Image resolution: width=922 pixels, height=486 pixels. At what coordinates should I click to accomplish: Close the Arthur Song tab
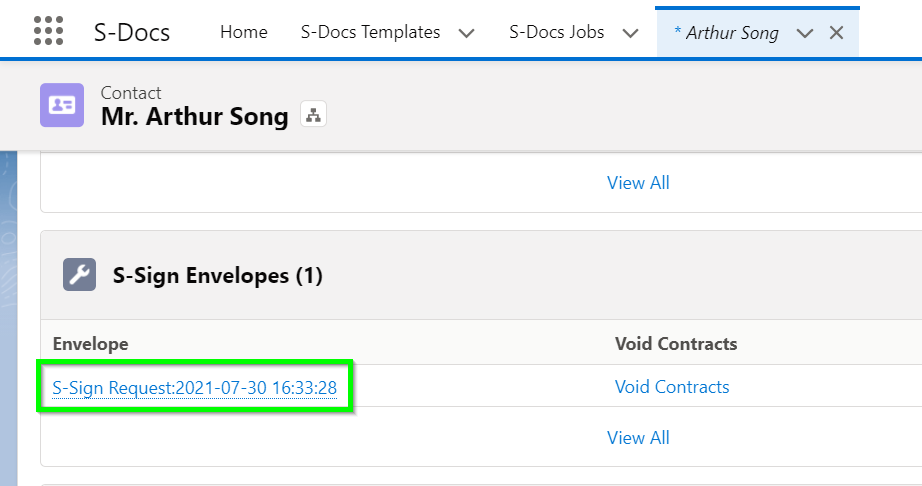[x=836, y=33]
